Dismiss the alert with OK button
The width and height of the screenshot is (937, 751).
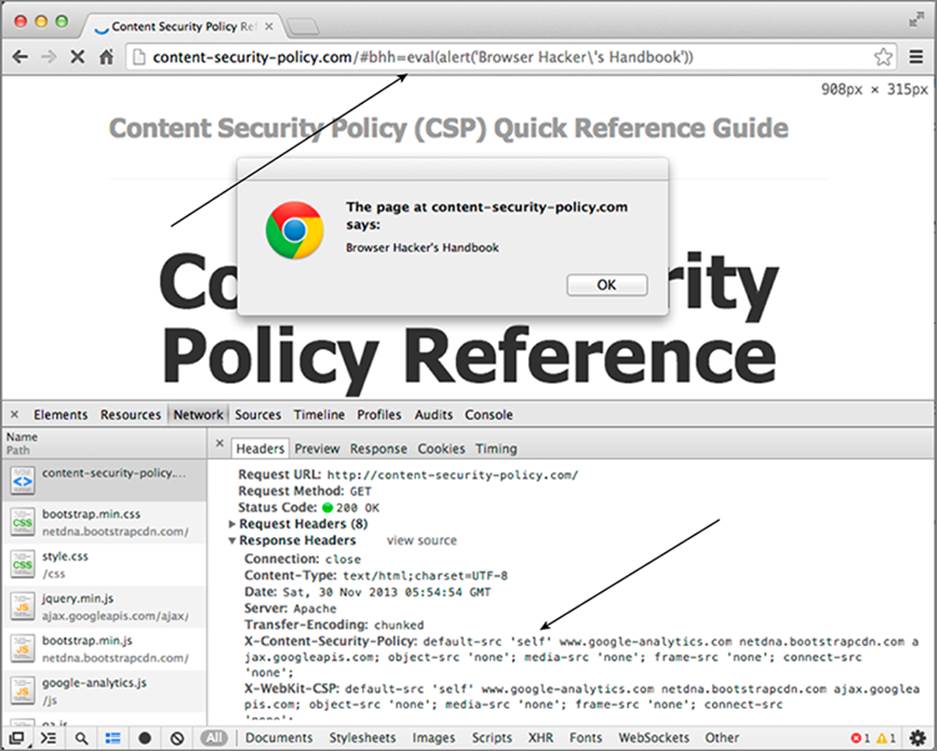(x=607, y=285)
